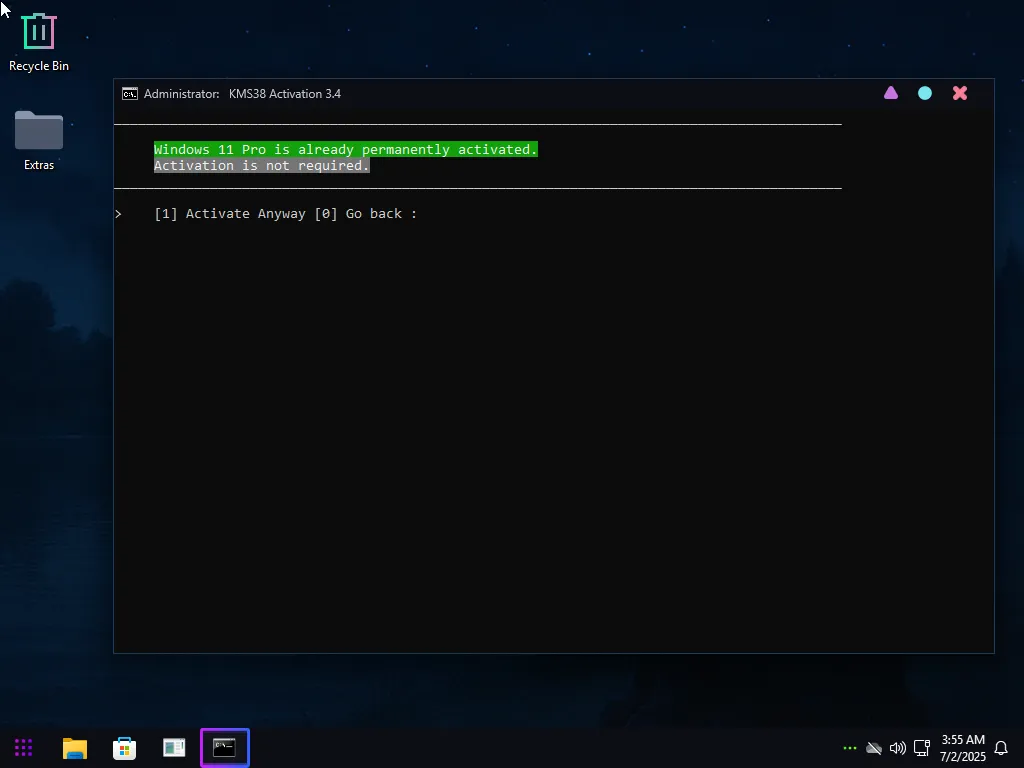The width and height of the screenshot is (1024, 768).
Task: Click the 'KMS38 Activation 3.4' window title
Action: (285, 94)
